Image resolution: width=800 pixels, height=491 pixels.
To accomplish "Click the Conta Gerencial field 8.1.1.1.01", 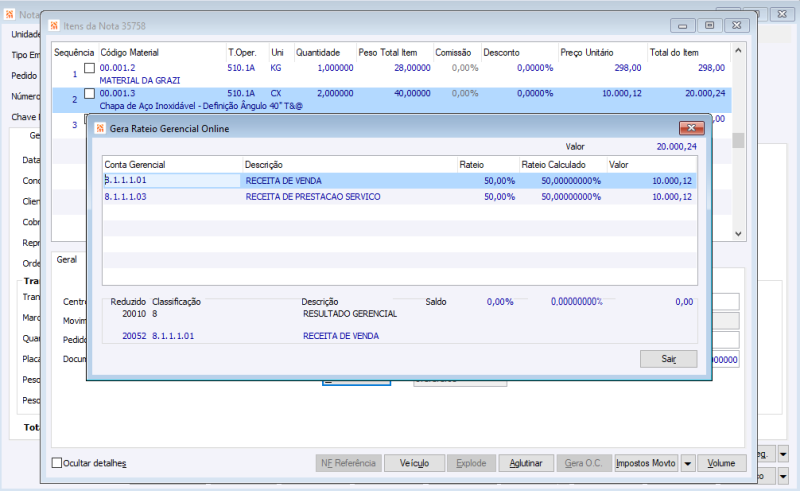I will tap(171, 180).
